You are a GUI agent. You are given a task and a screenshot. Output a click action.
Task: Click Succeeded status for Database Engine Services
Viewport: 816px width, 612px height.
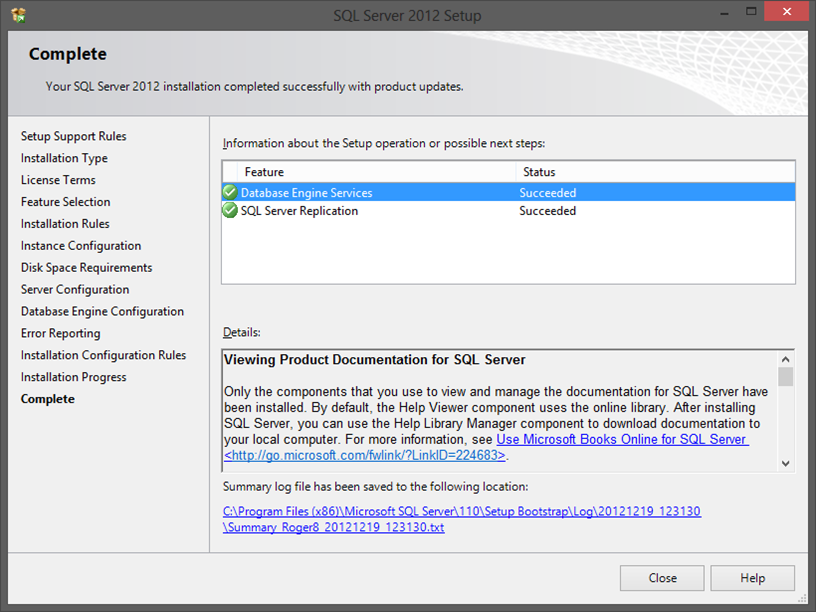click(x=547, y=193)
